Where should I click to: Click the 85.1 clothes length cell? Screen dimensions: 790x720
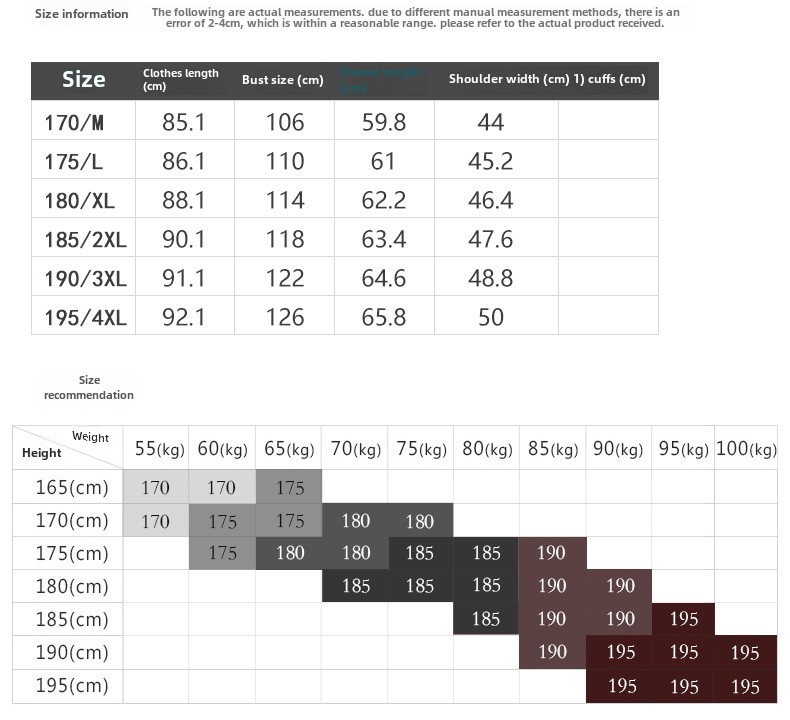[184, 122]
